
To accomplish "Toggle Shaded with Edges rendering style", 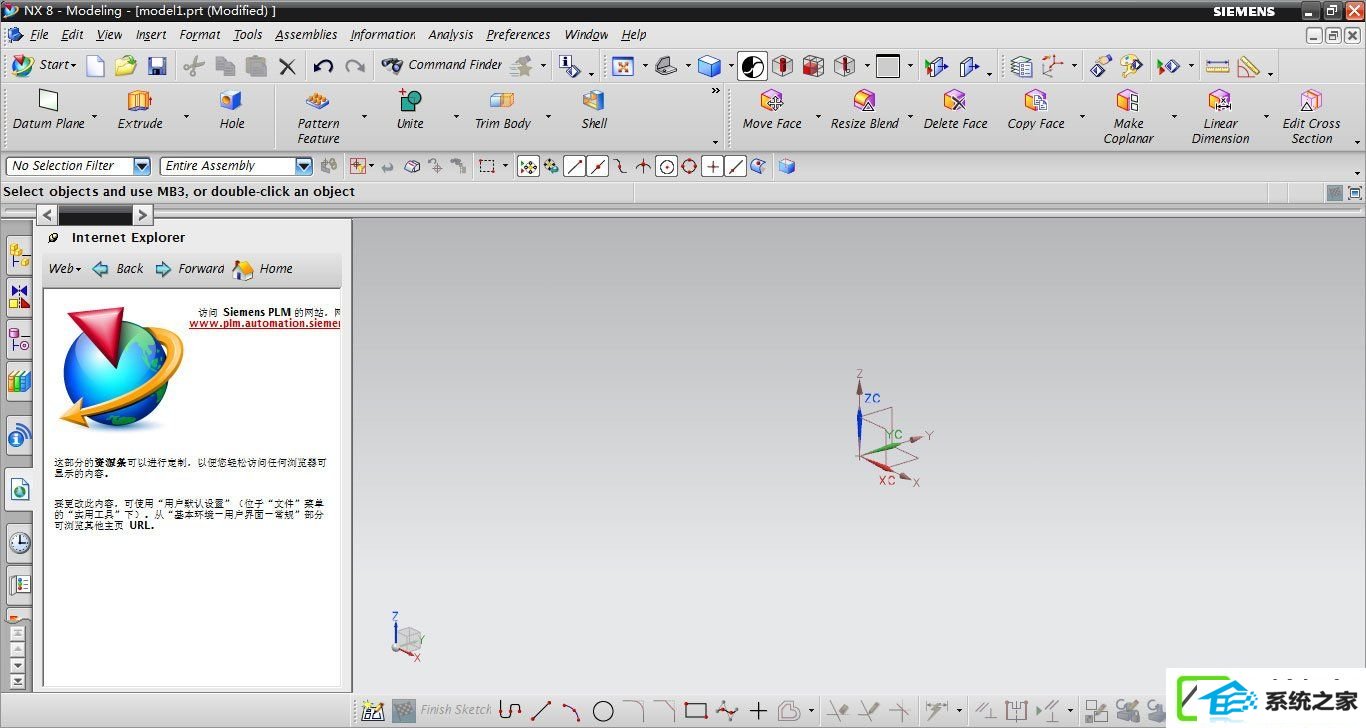I will tap(709, 66).
